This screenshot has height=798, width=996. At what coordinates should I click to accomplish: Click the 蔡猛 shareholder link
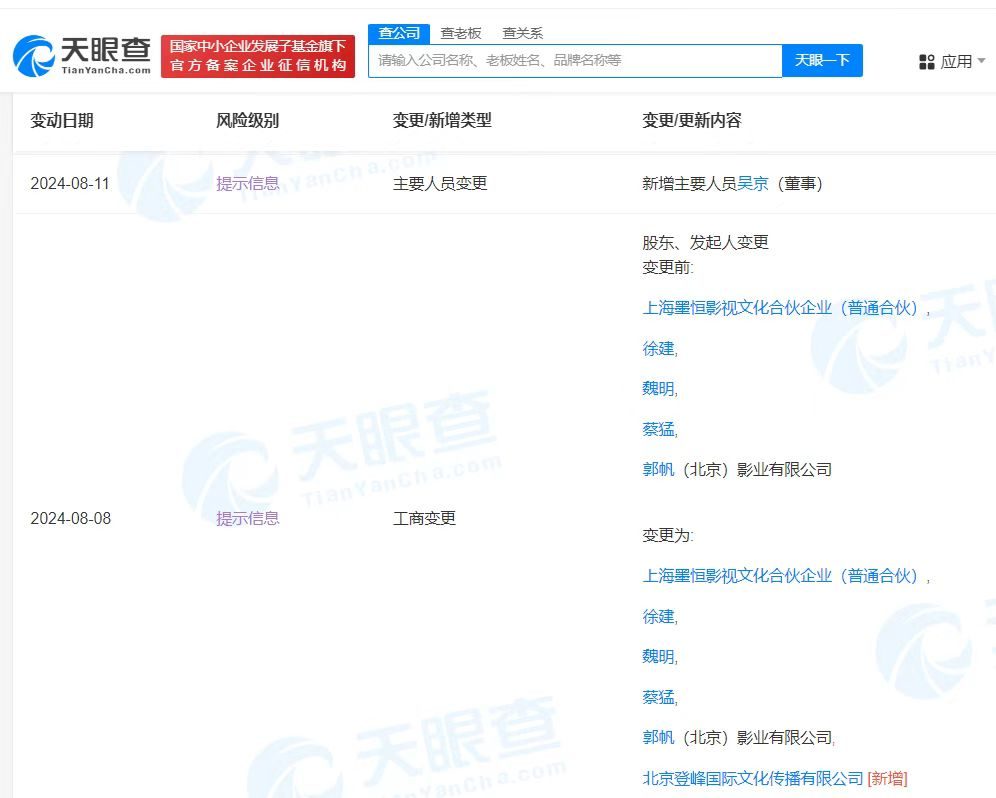(657, 428)
